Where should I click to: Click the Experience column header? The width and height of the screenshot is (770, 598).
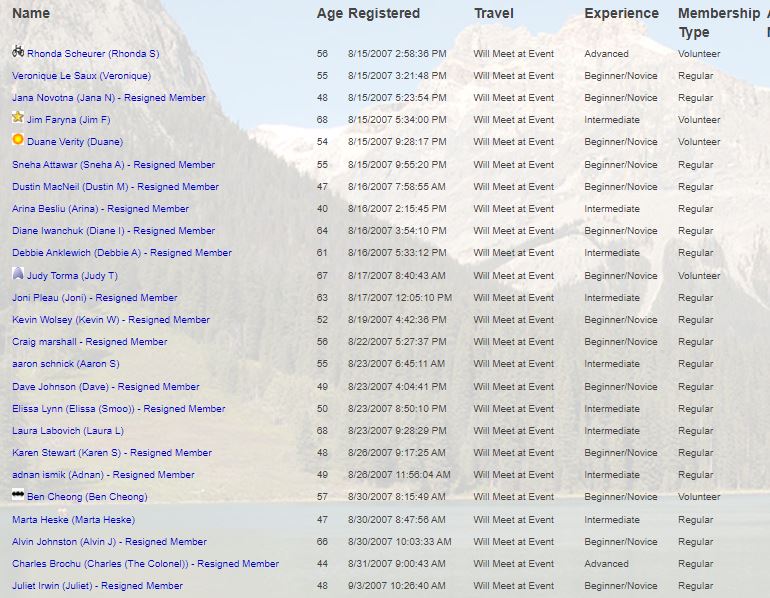(621, 14)
